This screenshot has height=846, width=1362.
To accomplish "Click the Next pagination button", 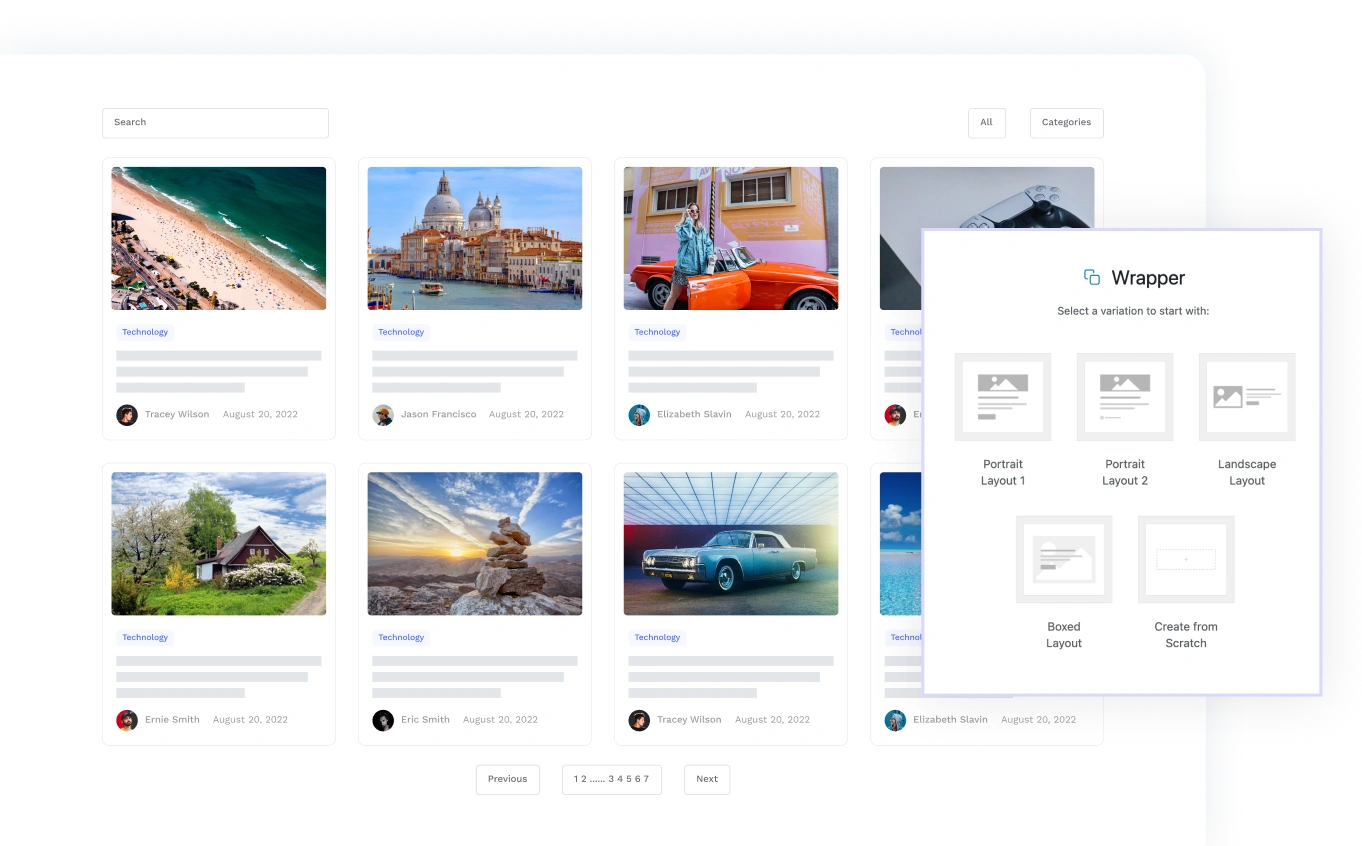I will coord(706,778).
